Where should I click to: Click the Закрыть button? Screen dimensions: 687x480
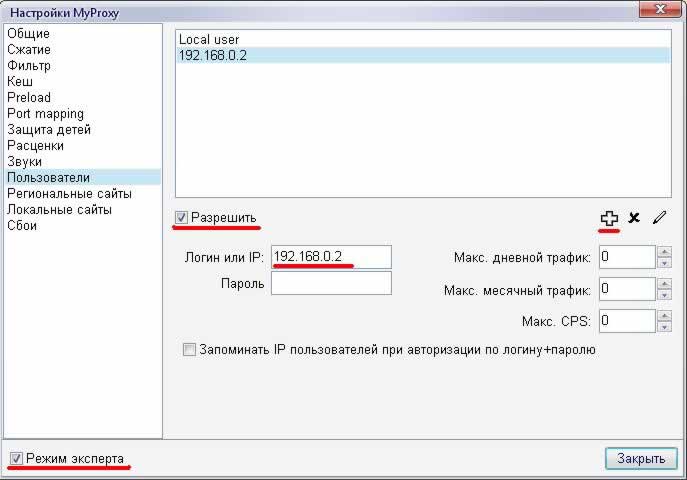[x=641, y=459]
